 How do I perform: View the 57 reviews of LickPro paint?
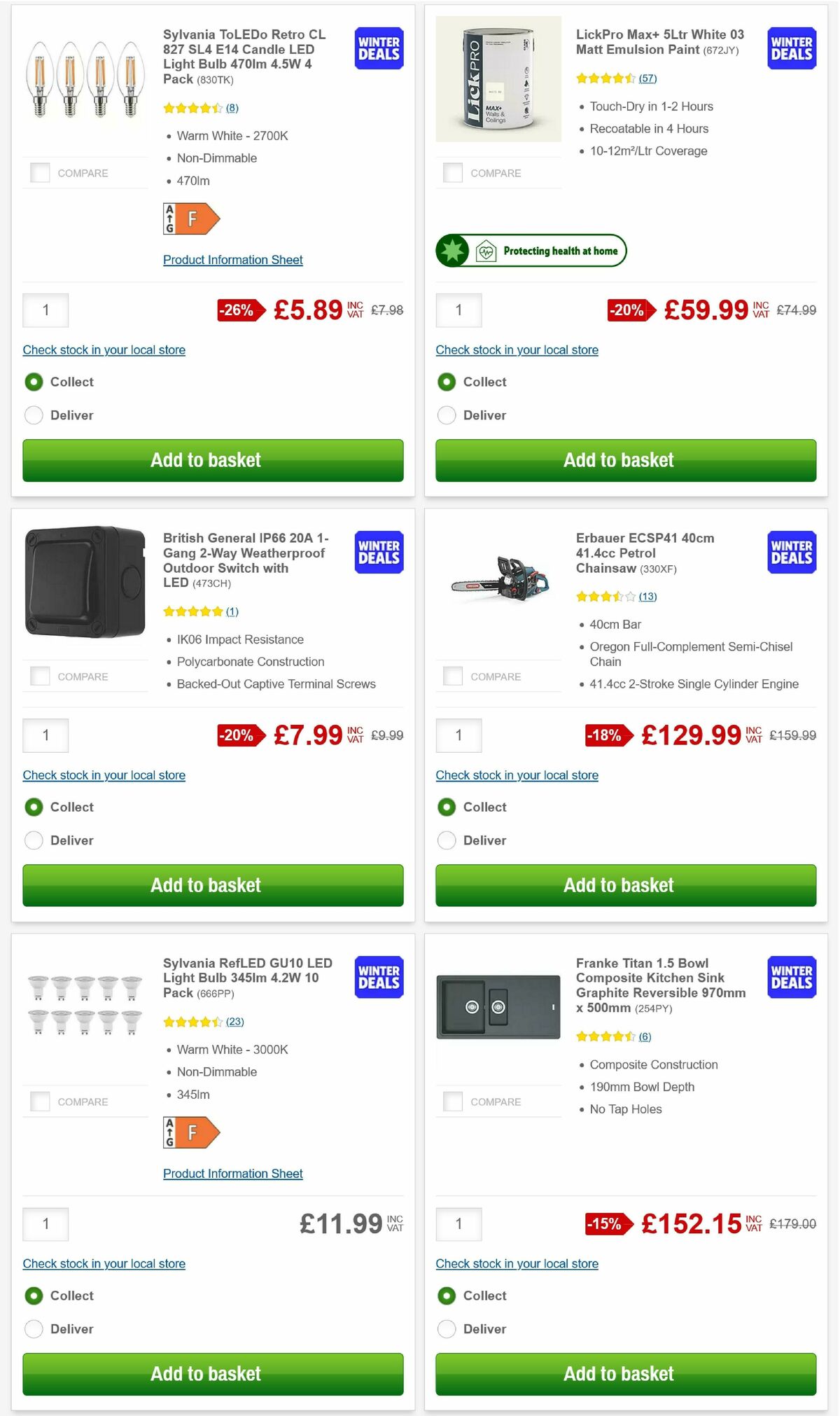point(648,78)
